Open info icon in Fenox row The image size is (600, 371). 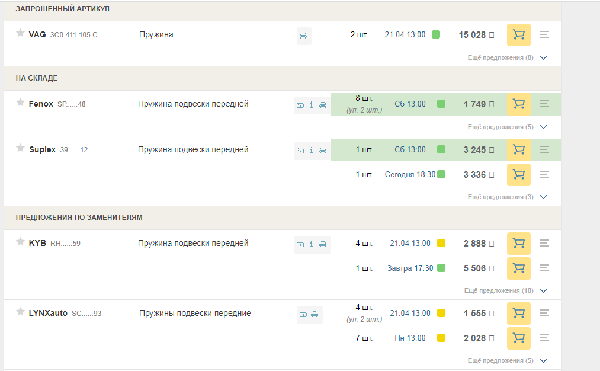coord(311,105)
